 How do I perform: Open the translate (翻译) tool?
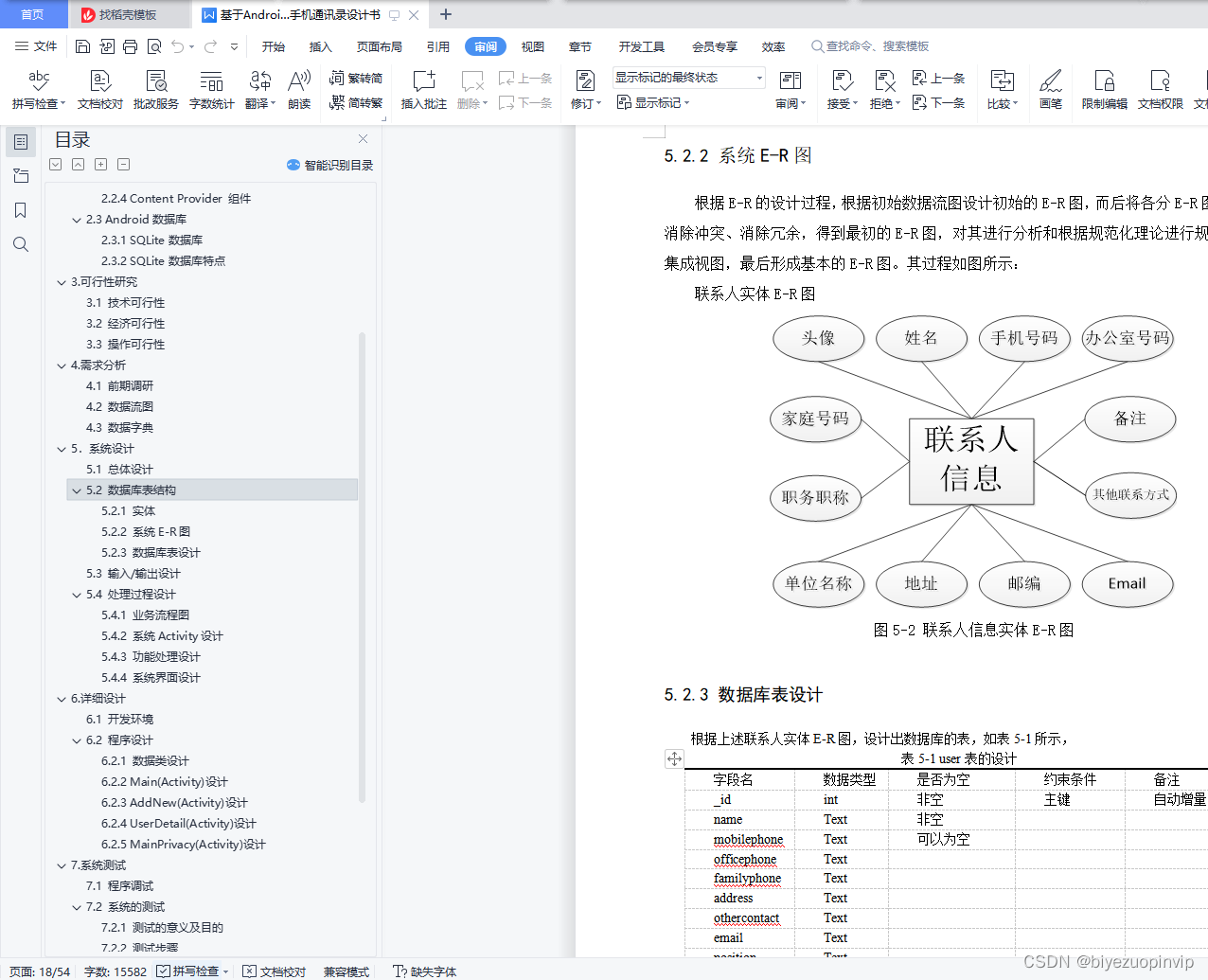coord(260,89)
